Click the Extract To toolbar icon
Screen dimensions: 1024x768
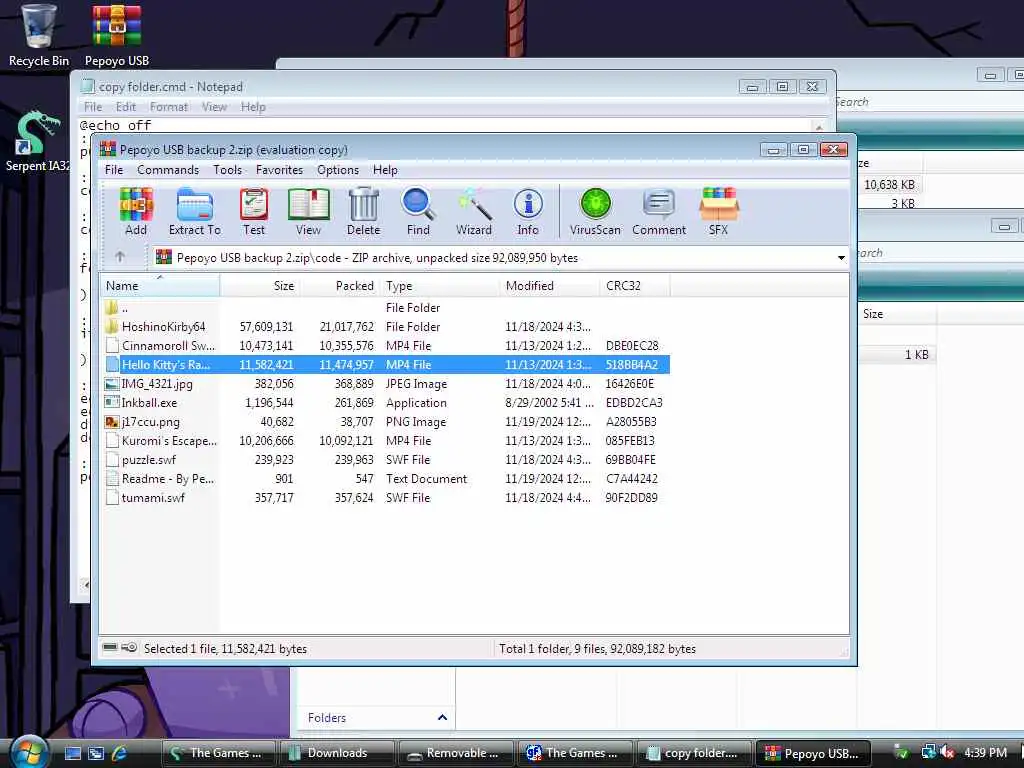[x=195, y=211]
